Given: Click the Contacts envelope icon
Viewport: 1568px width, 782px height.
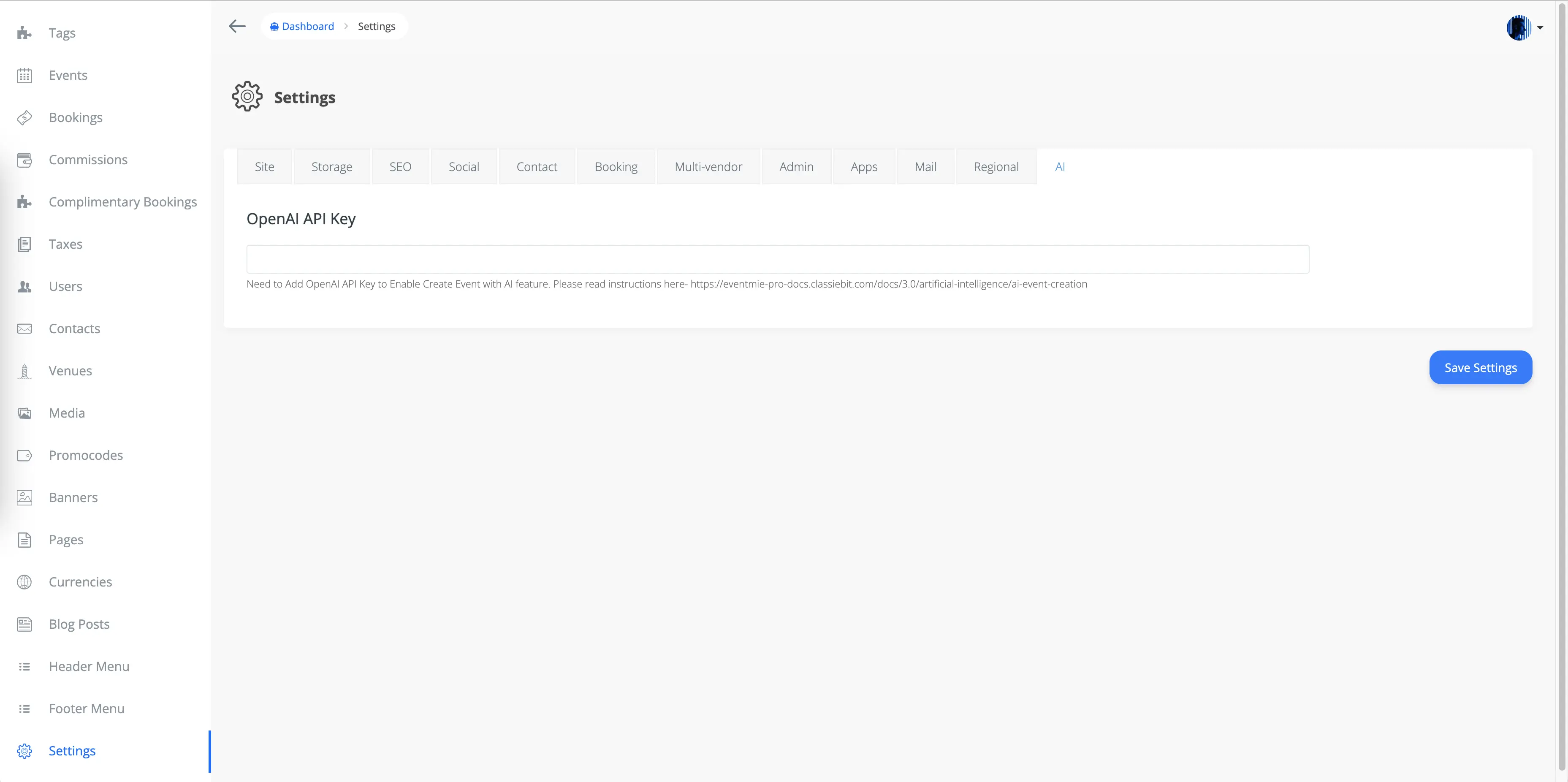Looking at the screenshot, I should [x=24, y=329].
